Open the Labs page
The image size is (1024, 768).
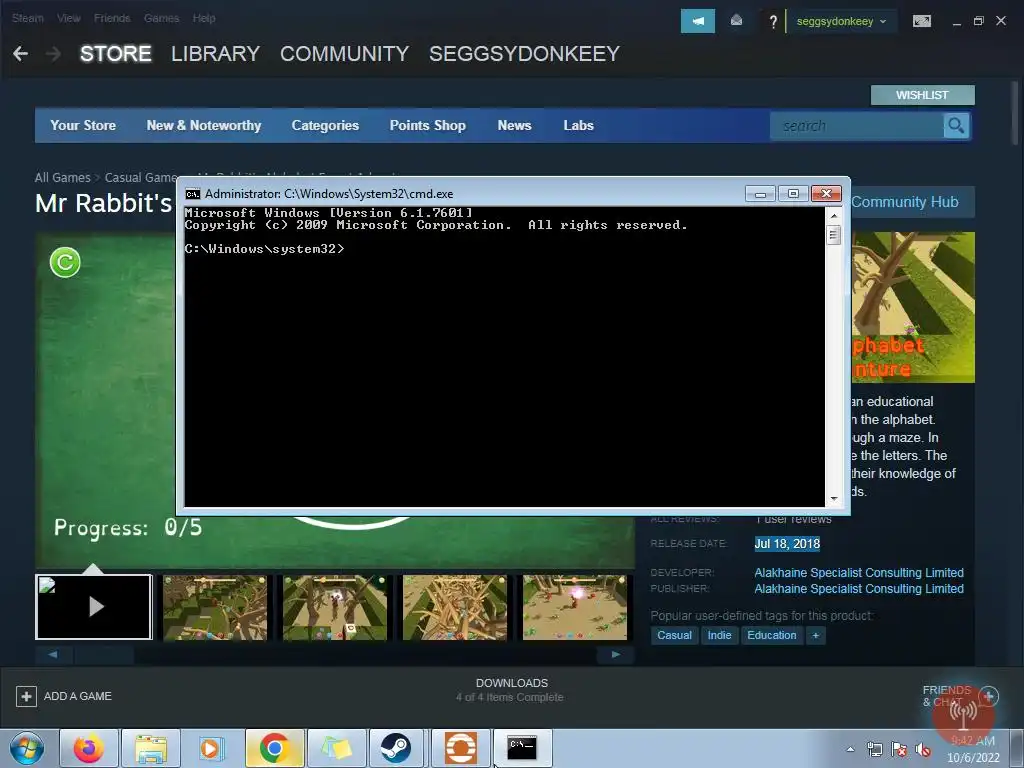tap(579, 125)
